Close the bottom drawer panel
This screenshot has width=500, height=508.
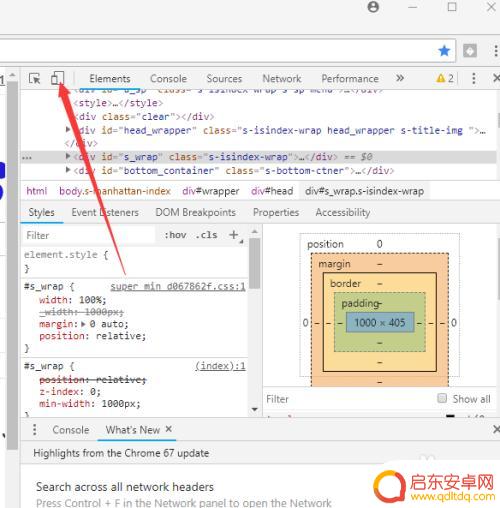[496, 429]
